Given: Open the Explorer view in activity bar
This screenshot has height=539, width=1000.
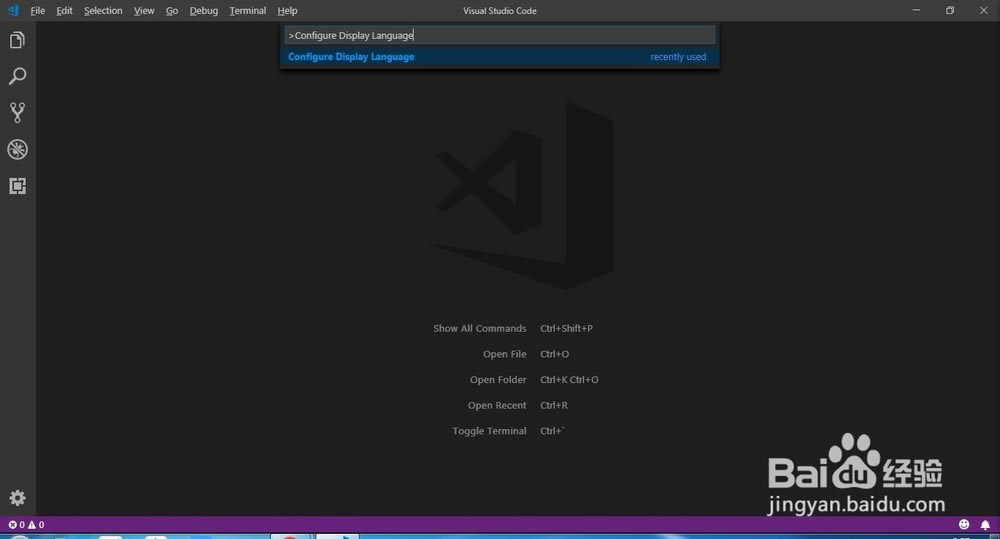Looking at the screenshot, I should pyautogui.click(x=17, y=40).
